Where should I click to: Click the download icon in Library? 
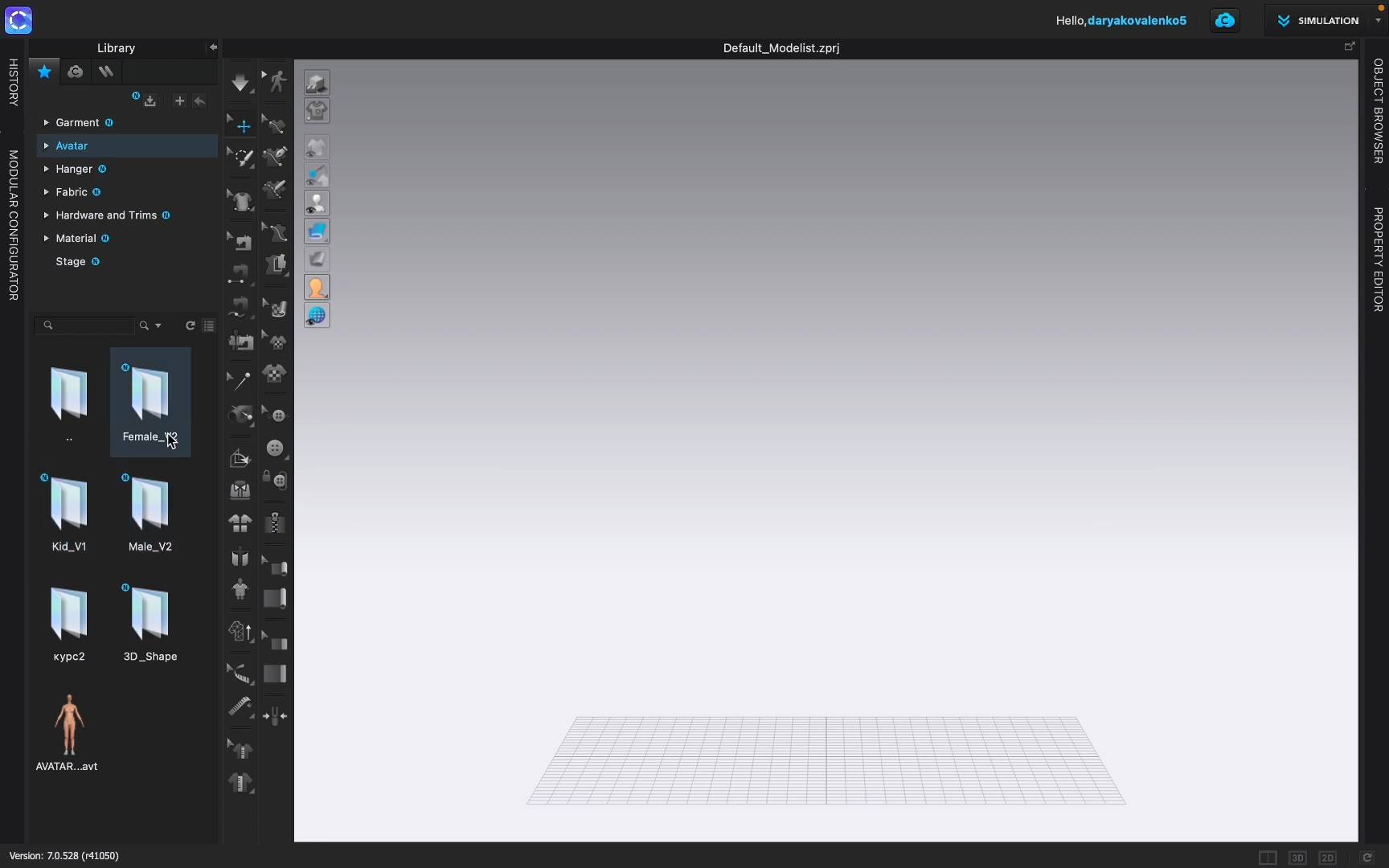(150, 101)
